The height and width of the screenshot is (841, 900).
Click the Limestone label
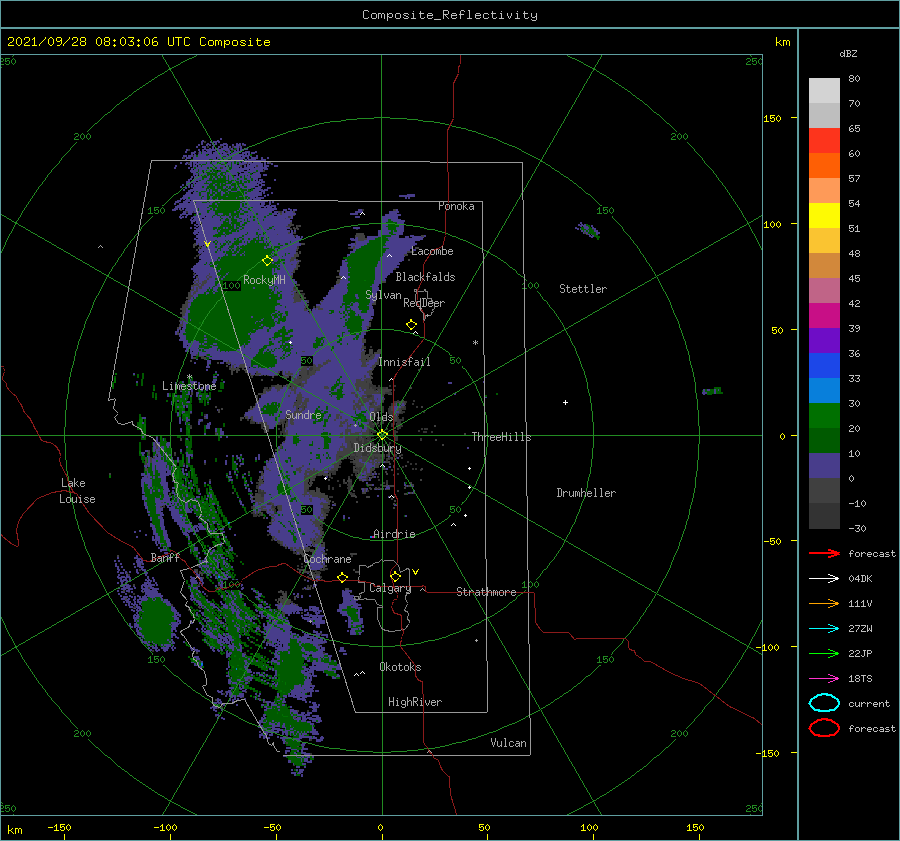point(189,386)
